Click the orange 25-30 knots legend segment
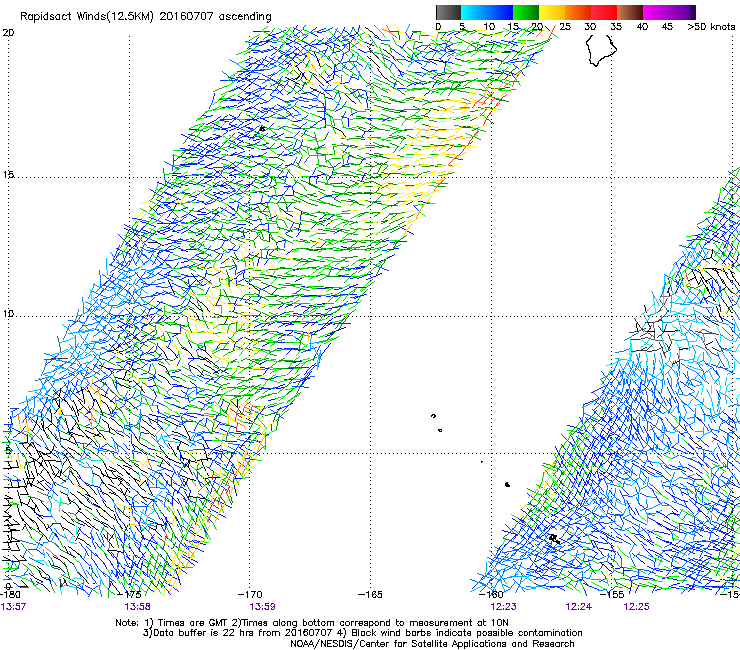Viewport: 740px width, 650px height. pyautogui.click(x=578, y=12)
